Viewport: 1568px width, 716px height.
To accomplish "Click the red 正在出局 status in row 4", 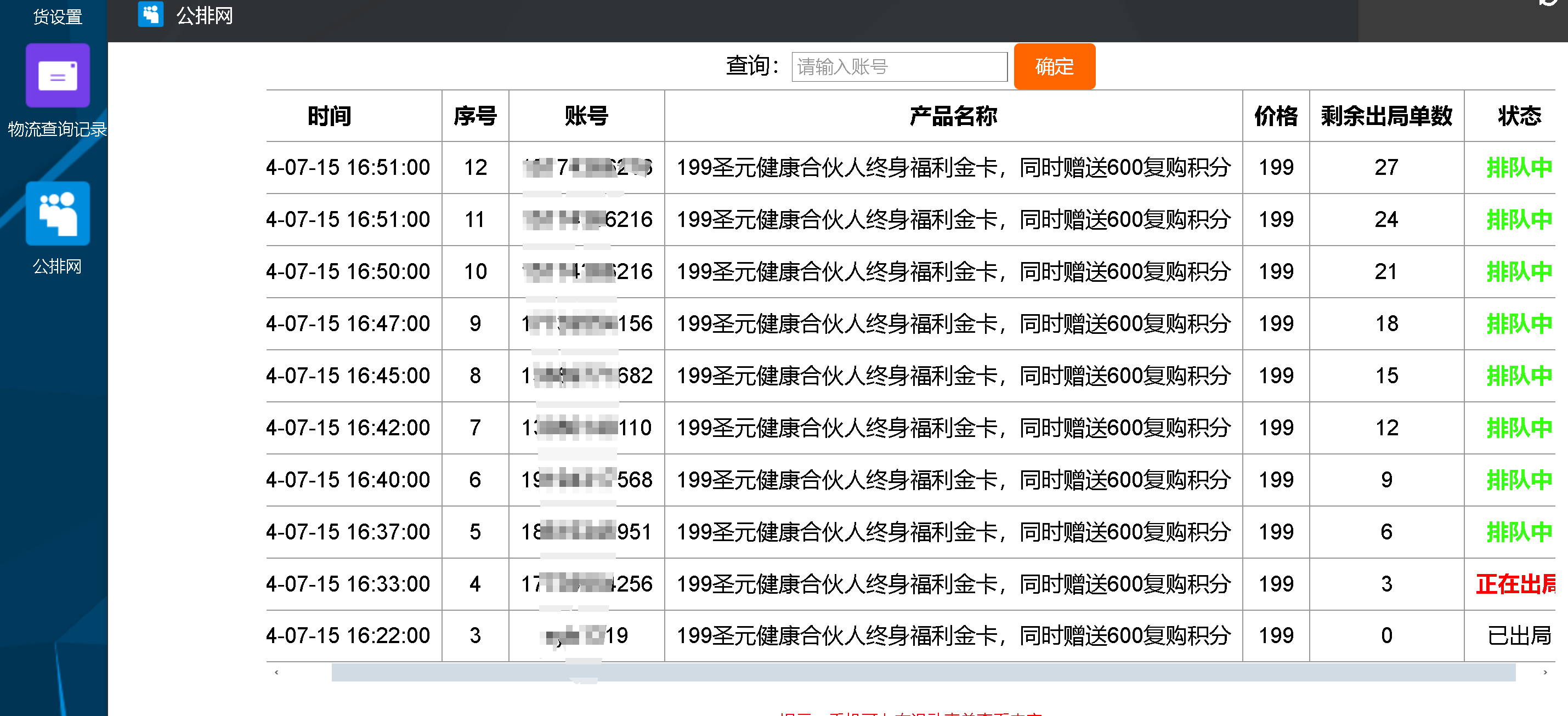I will point(1514,584).
